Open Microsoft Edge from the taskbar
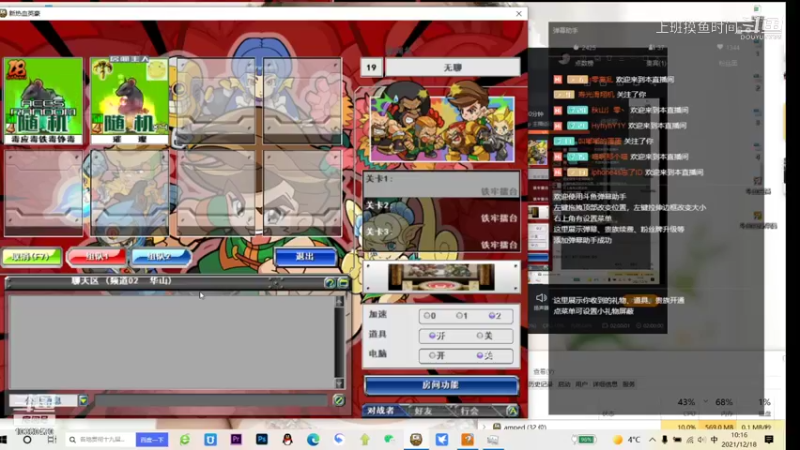Image resolution: width=800 pixels, height=450 pixels. [x=313, y=439]
